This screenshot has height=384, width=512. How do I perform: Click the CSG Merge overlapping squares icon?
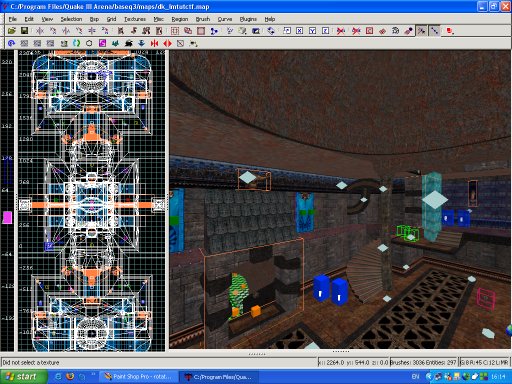click(188, 31)
